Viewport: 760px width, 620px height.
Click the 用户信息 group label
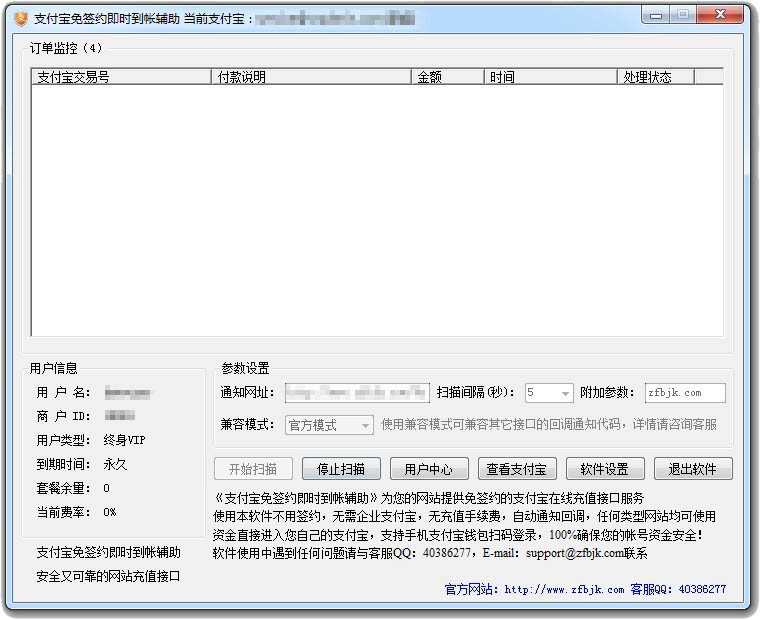(53, 368)
